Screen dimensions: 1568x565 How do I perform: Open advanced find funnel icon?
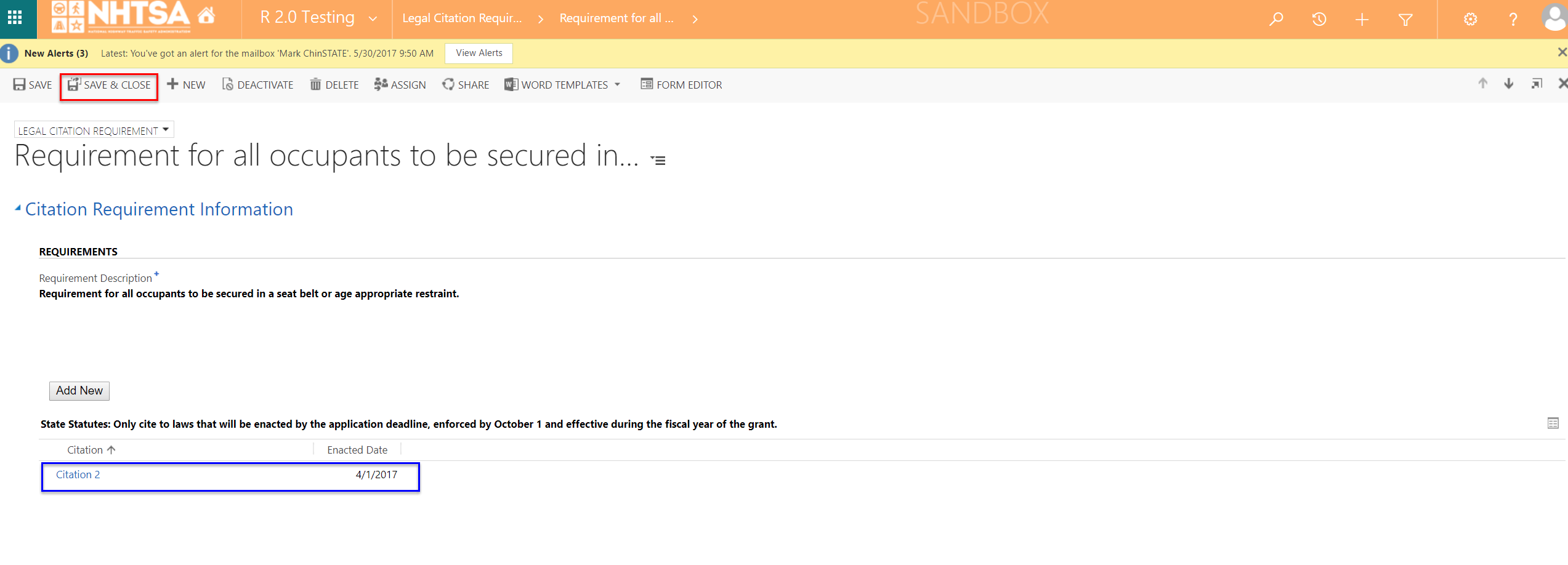1405,20
